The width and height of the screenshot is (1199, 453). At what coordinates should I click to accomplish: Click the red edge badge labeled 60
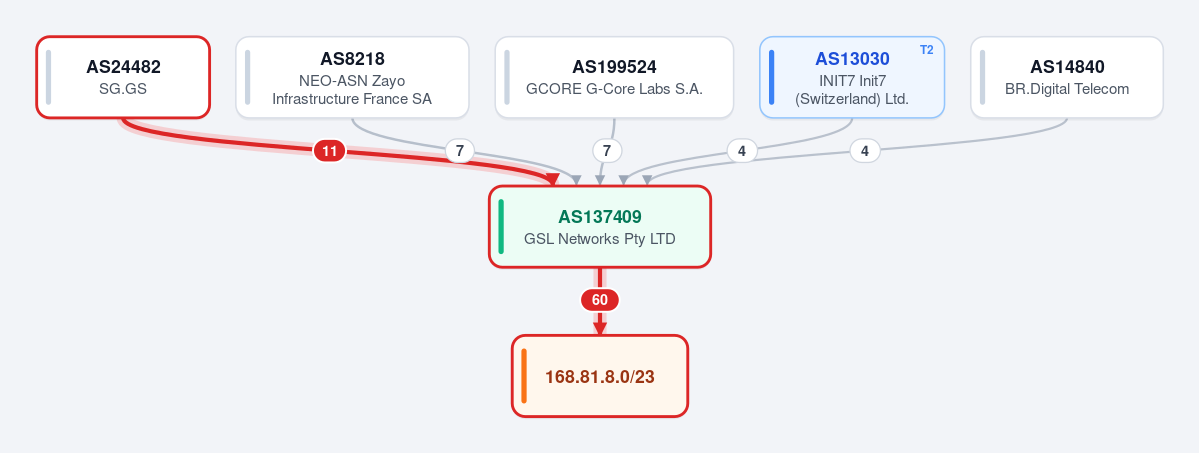[600, 300]
